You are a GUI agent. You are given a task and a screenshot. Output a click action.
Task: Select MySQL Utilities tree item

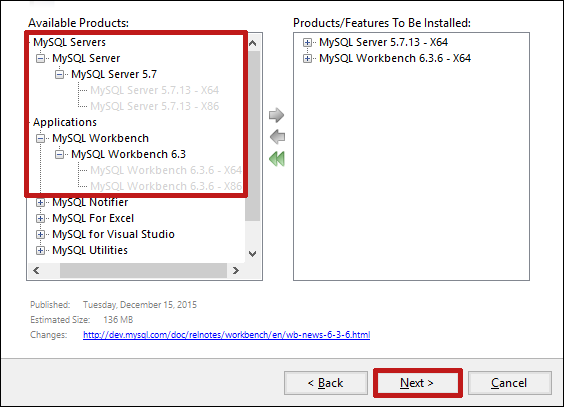click(90, 250)
